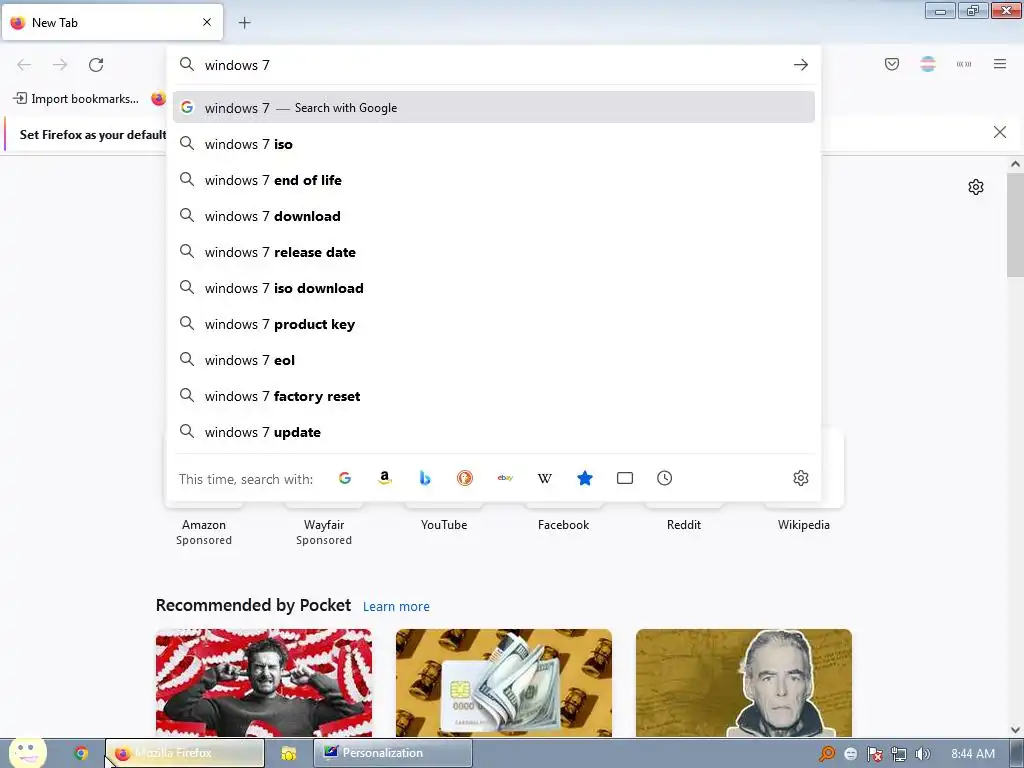Search this time with DuckDuckGo icon

[464, 478]
